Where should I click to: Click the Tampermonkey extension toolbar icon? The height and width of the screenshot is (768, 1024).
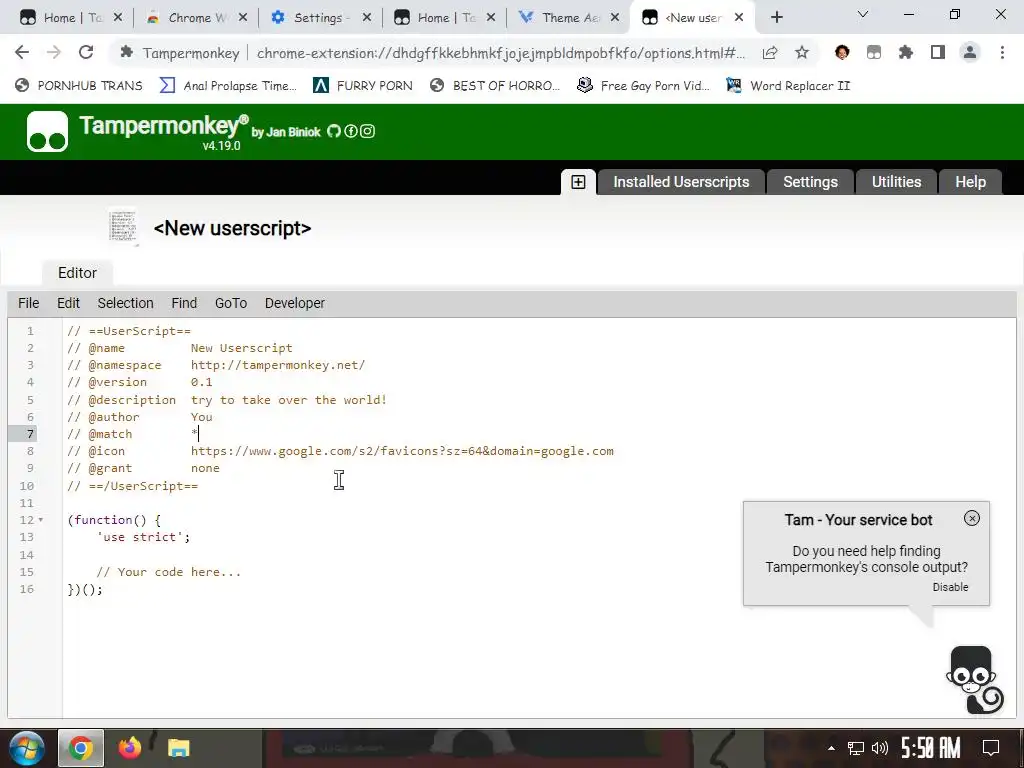(x=874, y=53)
